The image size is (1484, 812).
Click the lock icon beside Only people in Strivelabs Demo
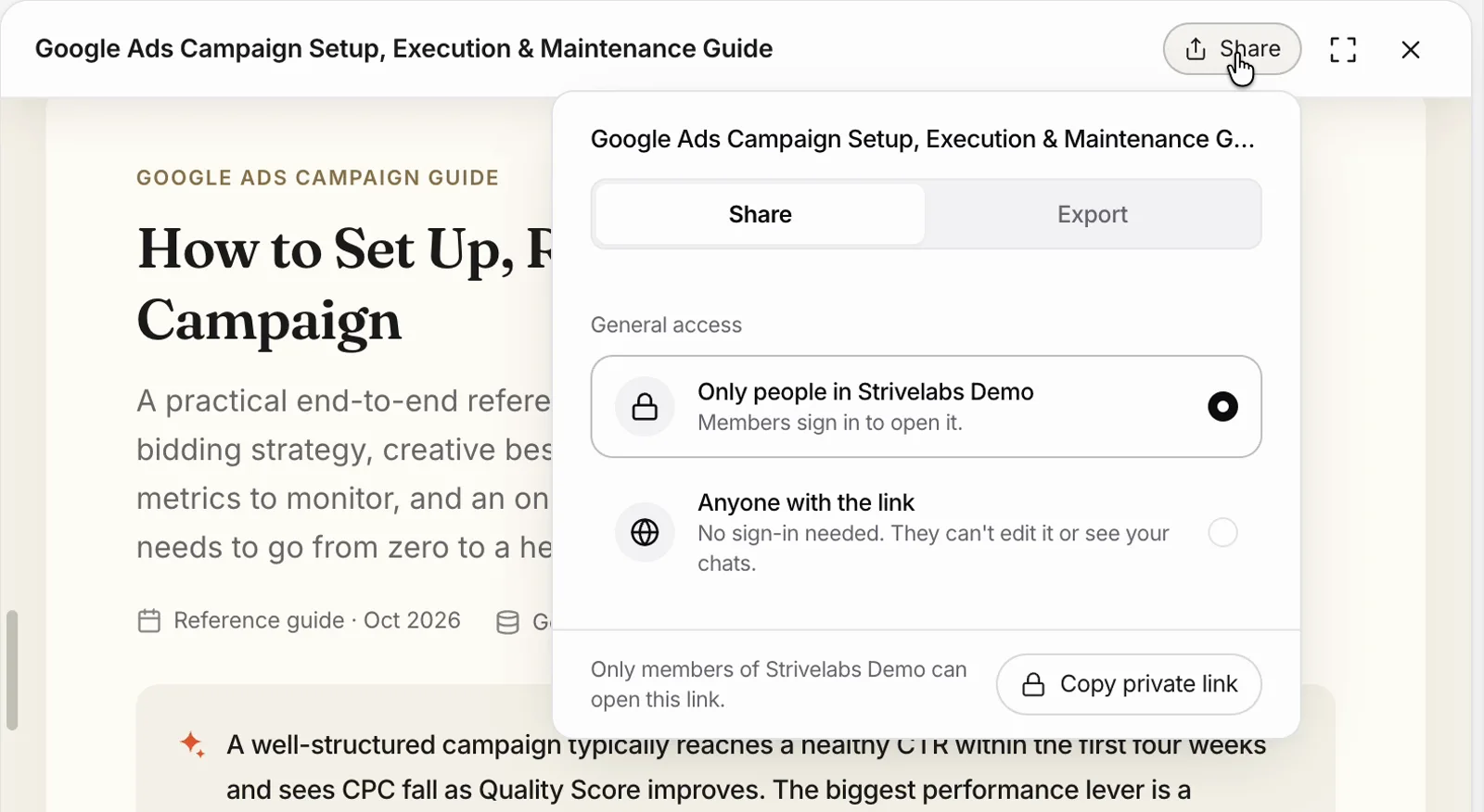[645, 407]
